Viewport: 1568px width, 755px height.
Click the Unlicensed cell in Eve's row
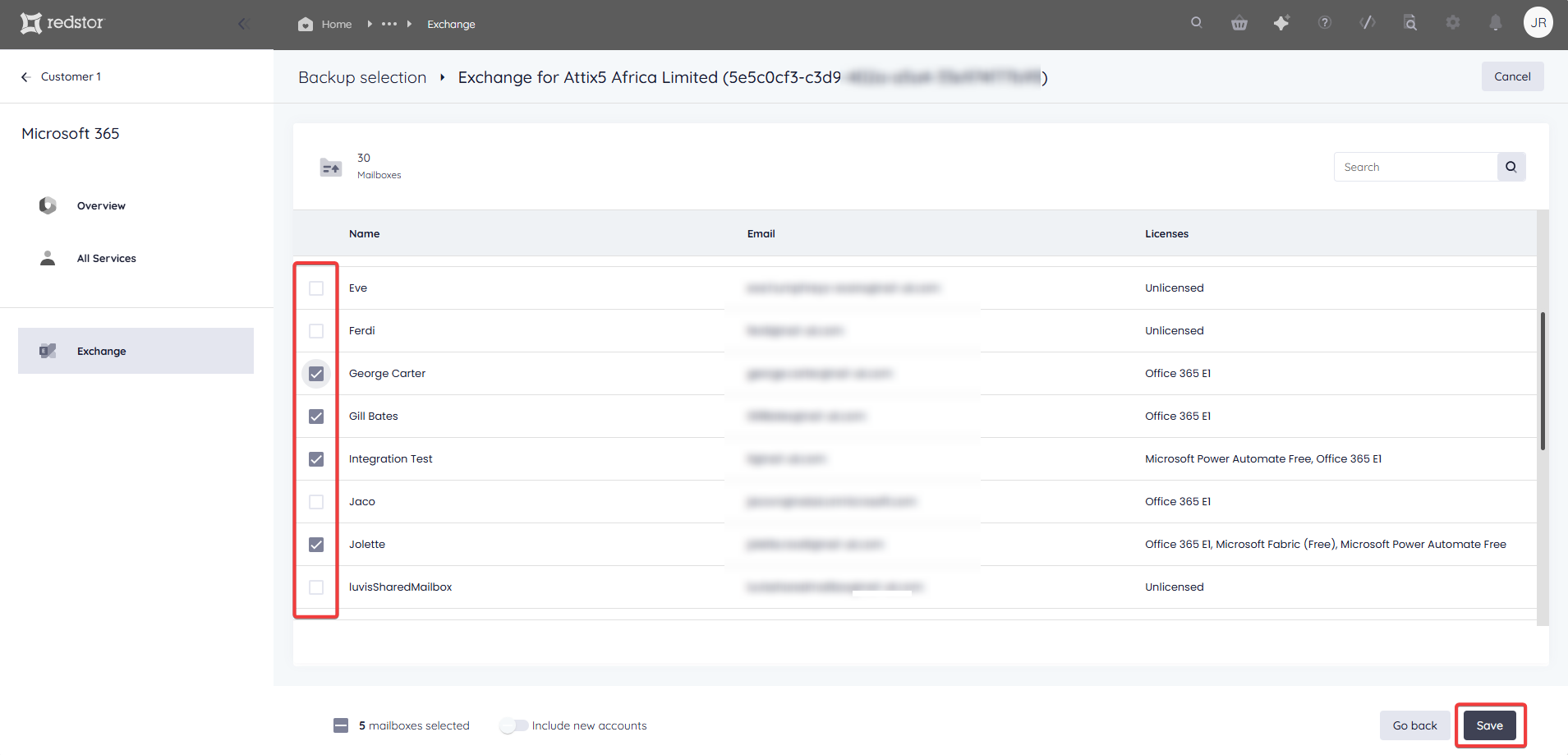click(x=1174, y=288)
